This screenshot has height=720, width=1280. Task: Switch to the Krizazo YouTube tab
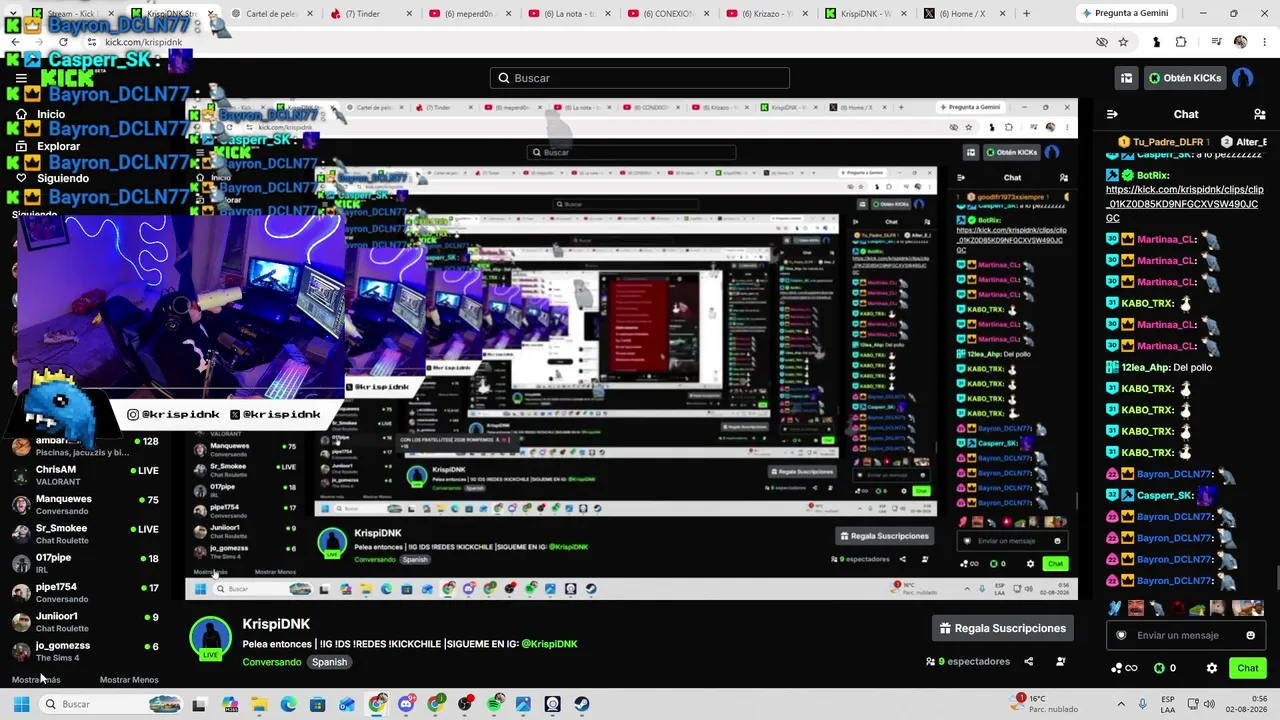[767, 14]
